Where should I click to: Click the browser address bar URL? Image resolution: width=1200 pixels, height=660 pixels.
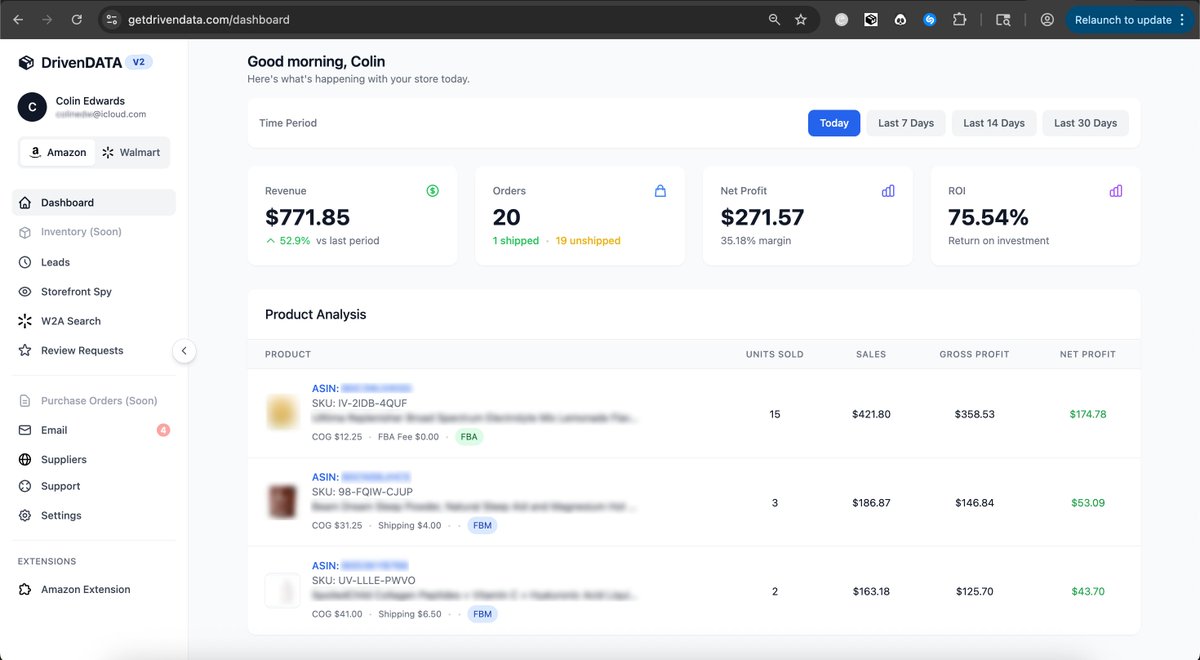[x=209, y=19]
